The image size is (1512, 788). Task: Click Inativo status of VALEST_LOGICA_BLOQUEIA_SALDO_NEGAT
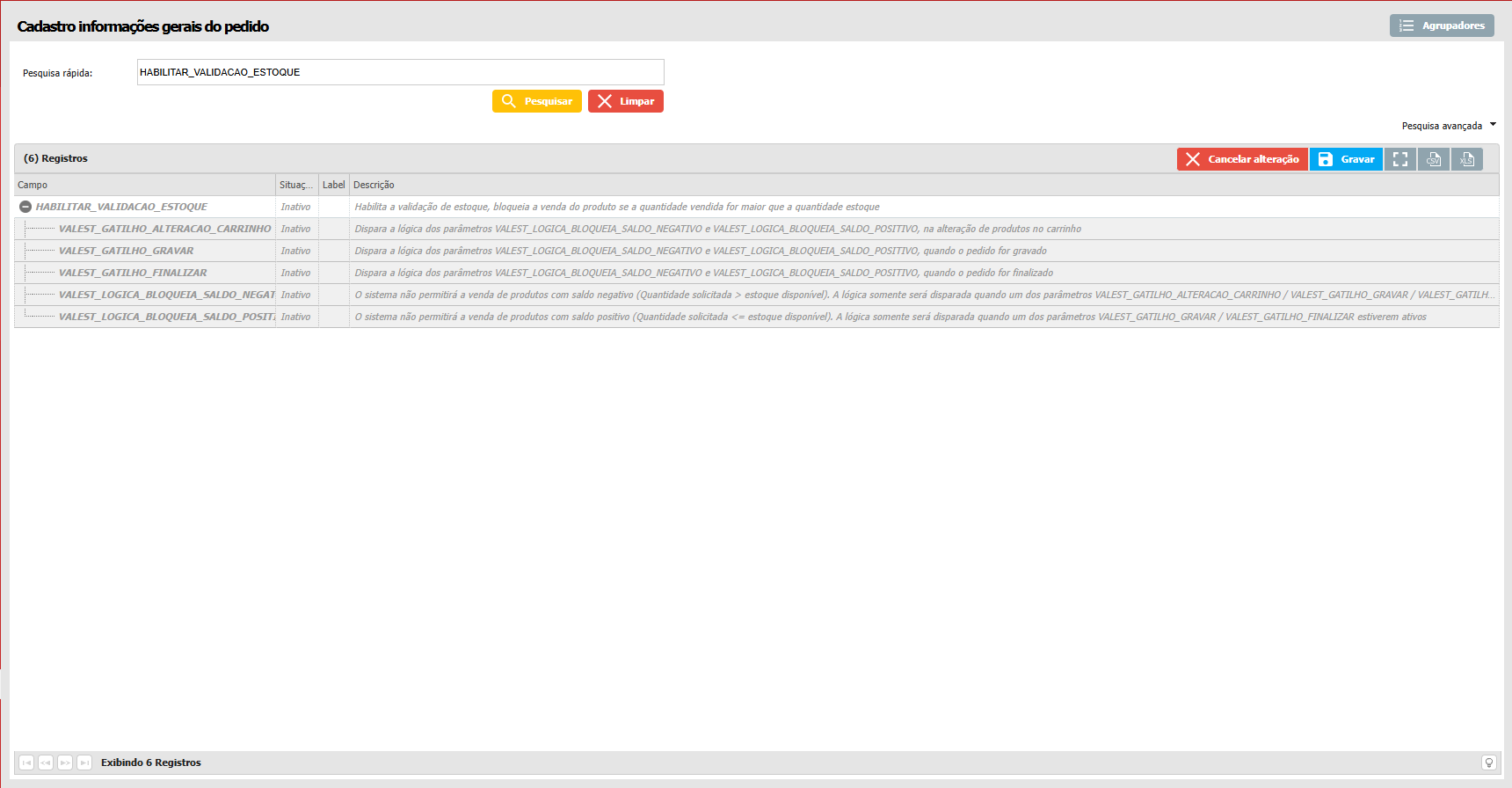pos(296,295)
